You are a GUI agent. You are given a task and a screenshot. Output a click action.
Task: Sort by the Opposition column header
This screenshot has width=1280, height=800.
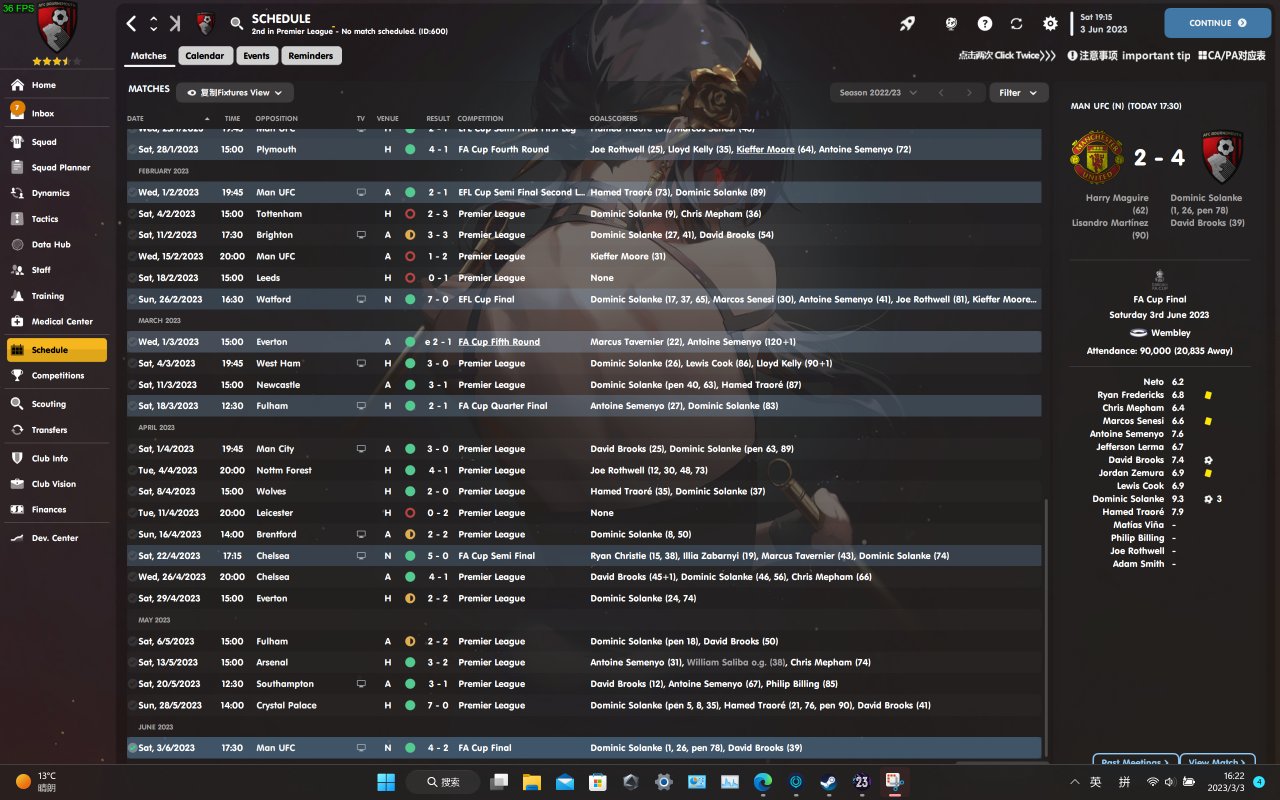[277, 119]
